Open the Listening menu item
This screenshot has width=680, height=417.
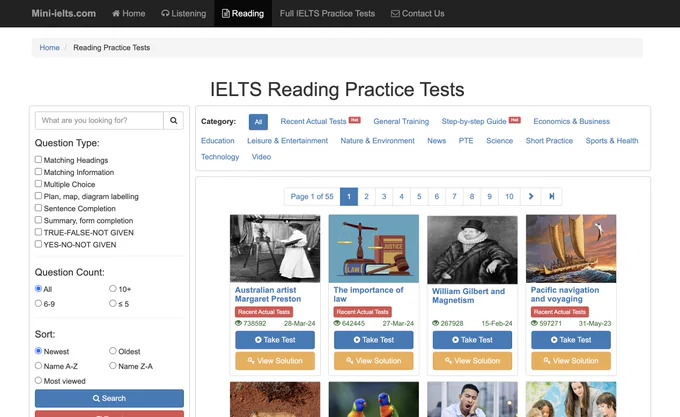pyautogui.click(x=183, y=13)
